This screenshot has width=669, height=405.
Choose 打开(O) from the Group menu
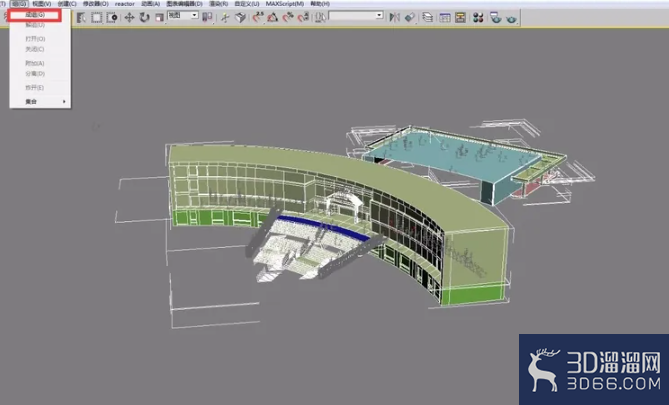[x=35, y=39]
